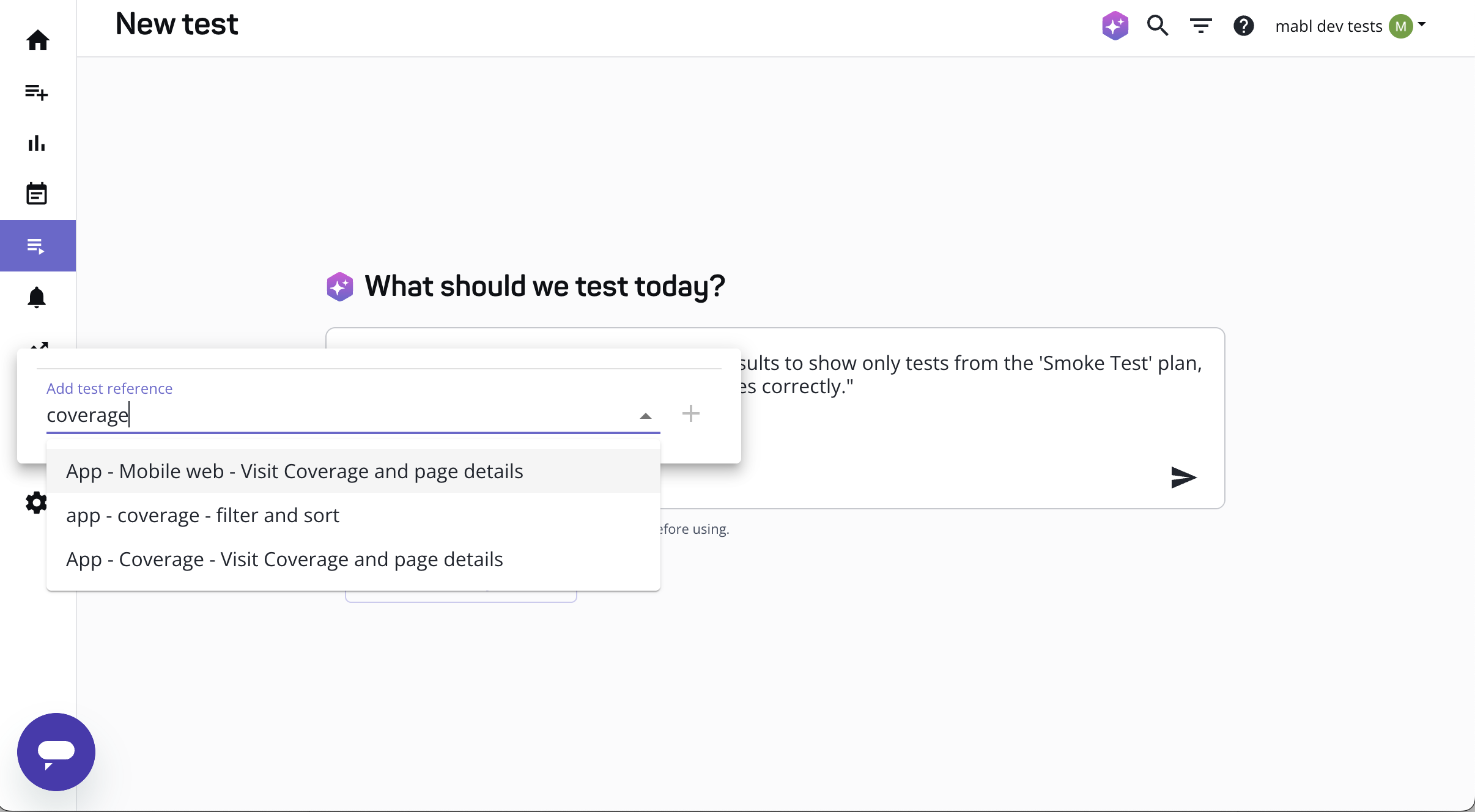Open the search tool
This screenshot has width=1475, height=812.
point(1158,26)
